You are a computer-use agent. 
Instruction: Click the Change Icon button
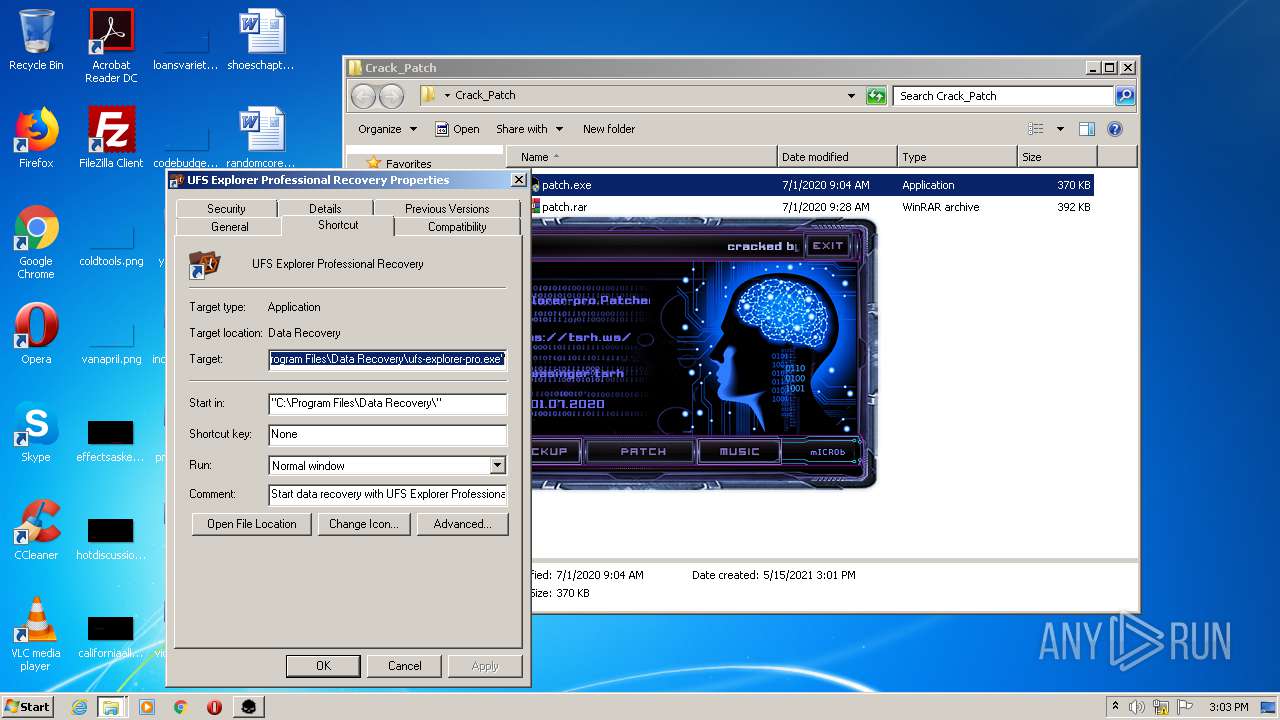point(364,524)
